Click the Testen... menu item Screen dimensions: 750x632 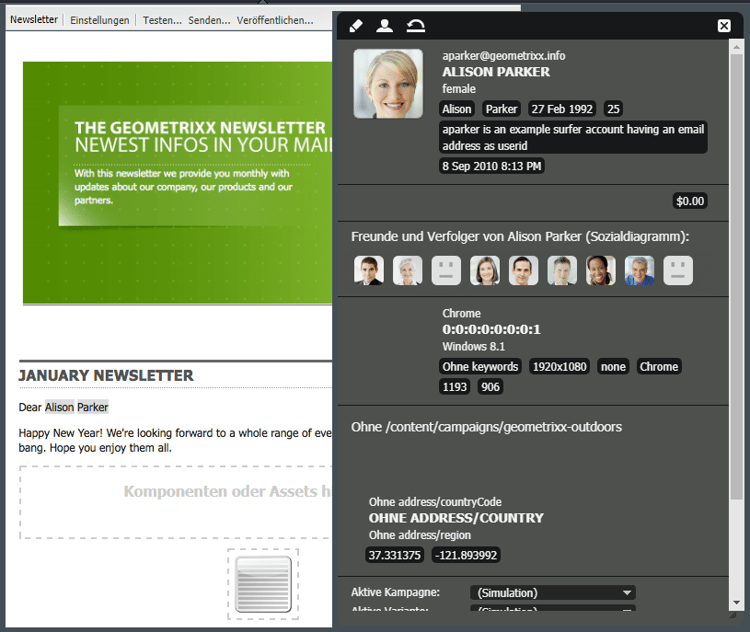(x=162, y=20)
